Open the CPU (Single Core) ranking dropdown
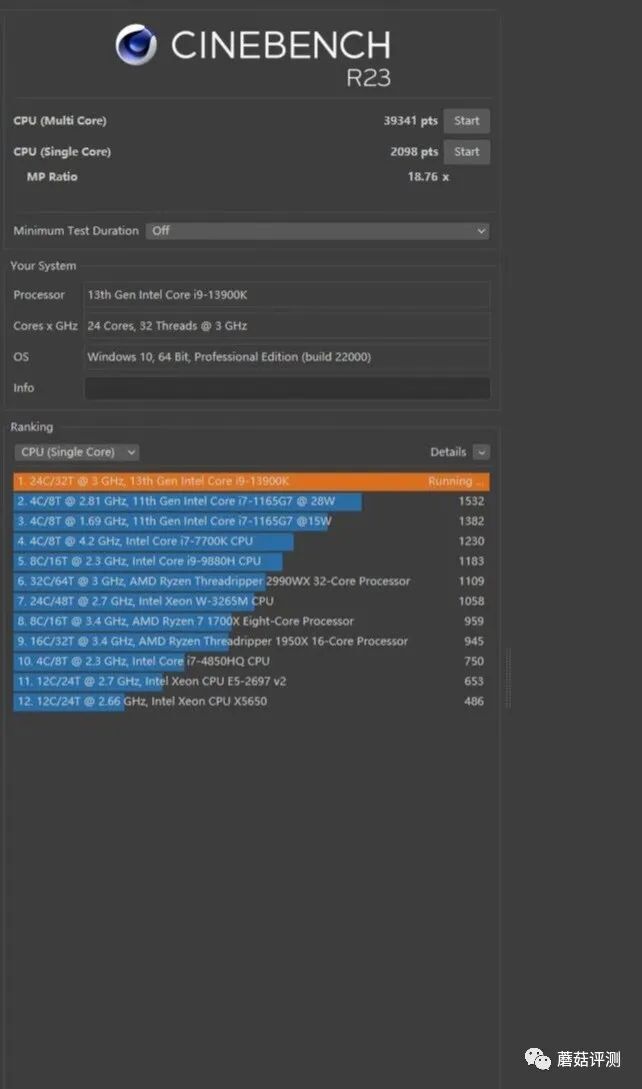 (x=76, y=452)
